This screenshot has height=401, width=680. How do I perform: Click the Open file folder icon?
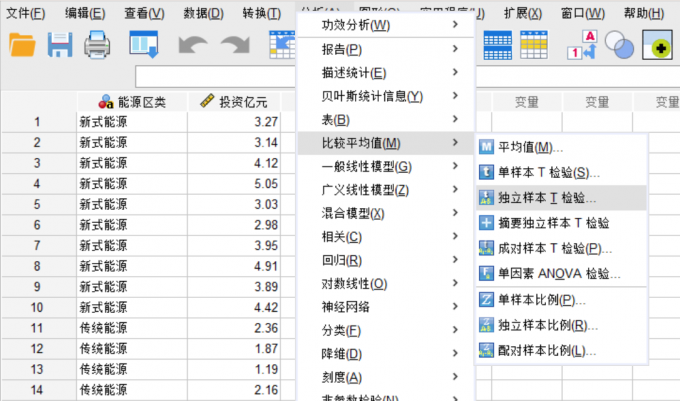[x=22, y=45]
